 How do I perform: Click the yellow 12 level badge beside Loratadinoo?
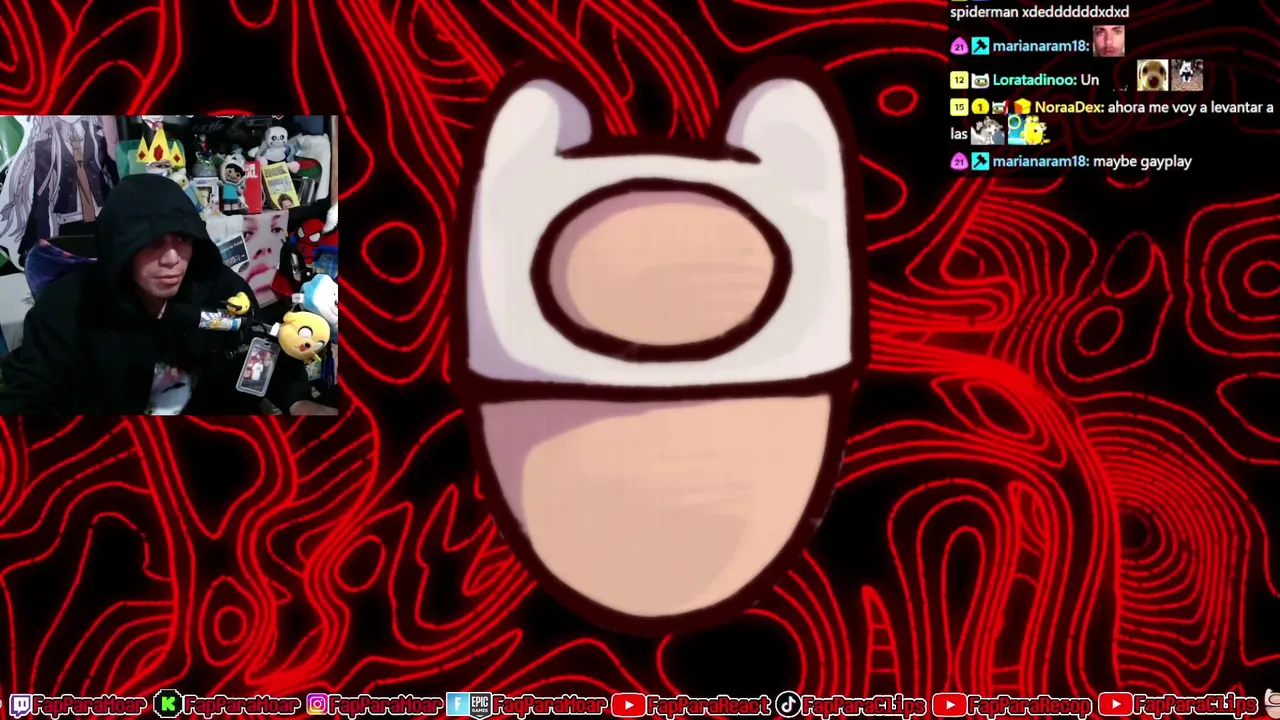(959, 80)
